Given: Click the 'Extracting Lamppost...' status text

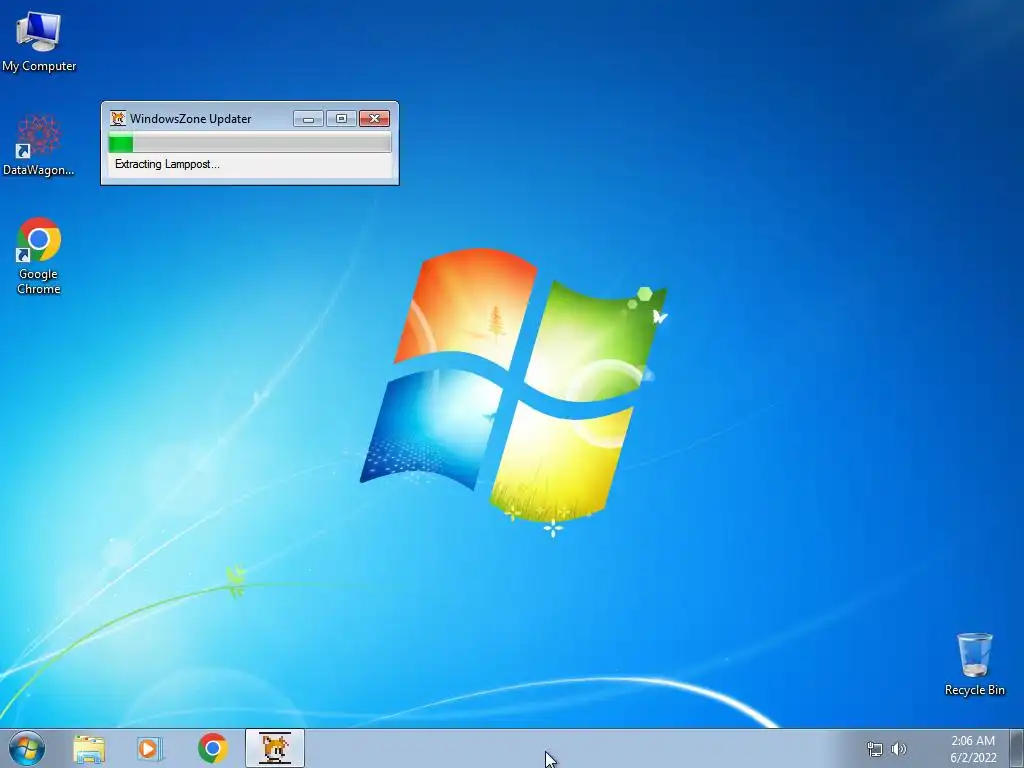Looking at the screenshot, I should tap(167, 164).
